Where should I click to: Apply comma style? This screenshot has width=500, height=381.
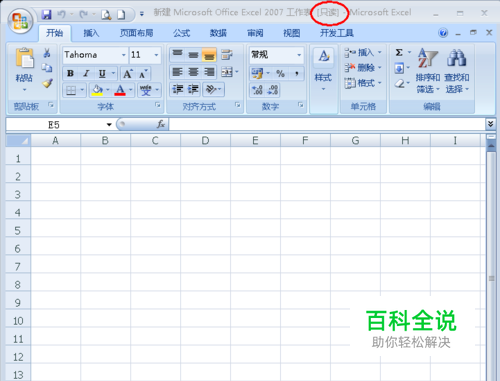[x=296, y=73]
